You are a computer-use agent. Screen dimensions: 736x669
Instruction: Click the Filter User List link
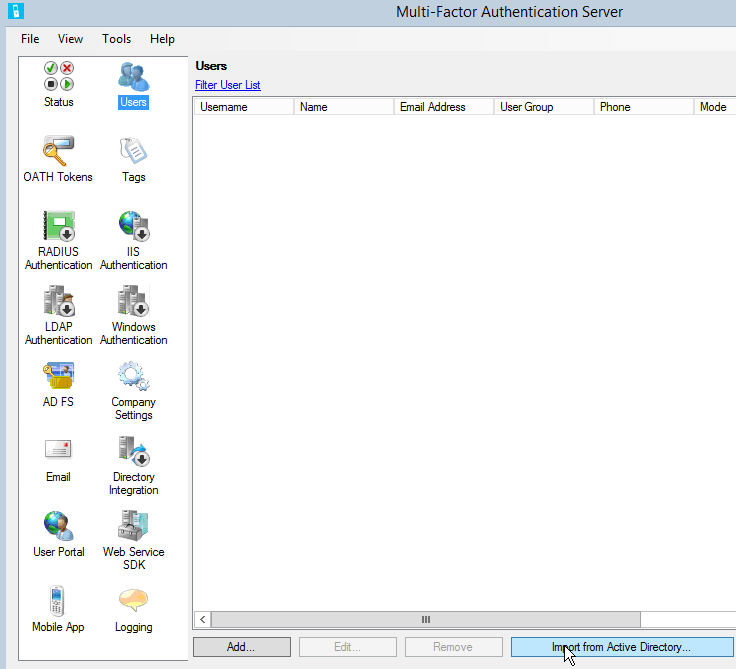[228, 85]
